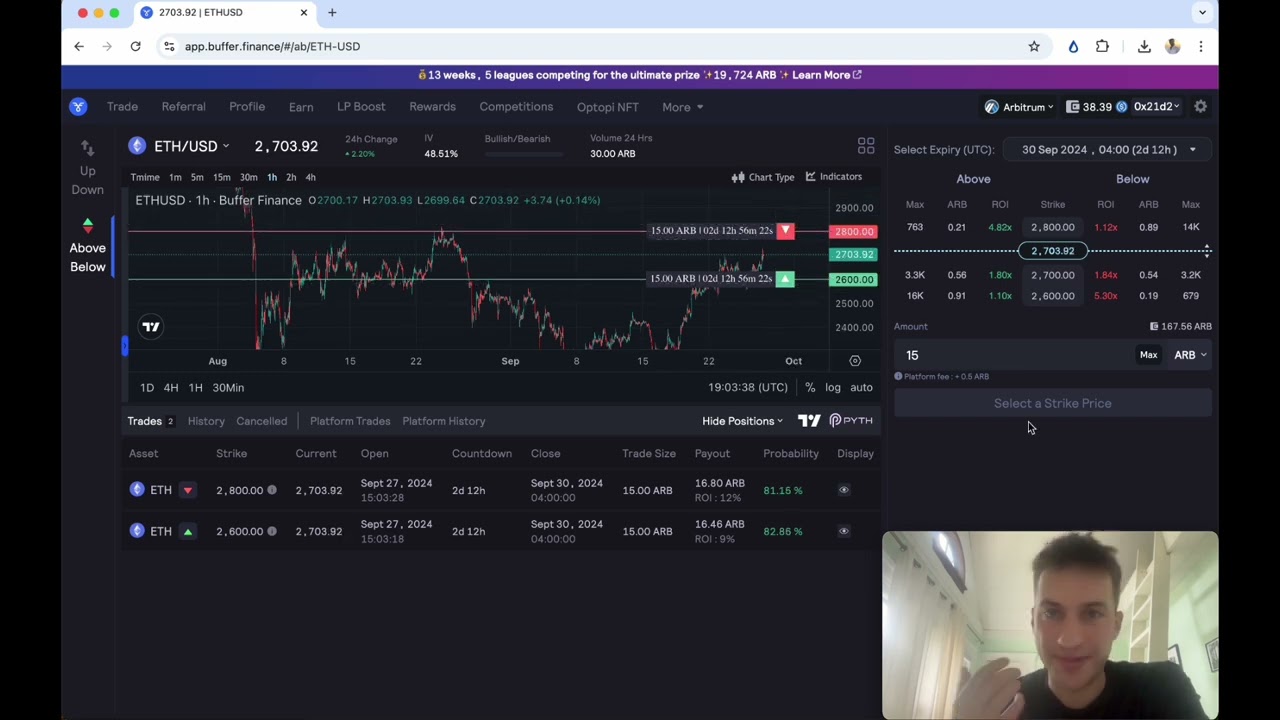Toggle auto scale on chart
Image resolution: width=1280 pixels, height=720 pixels.
tap(861, 388)
